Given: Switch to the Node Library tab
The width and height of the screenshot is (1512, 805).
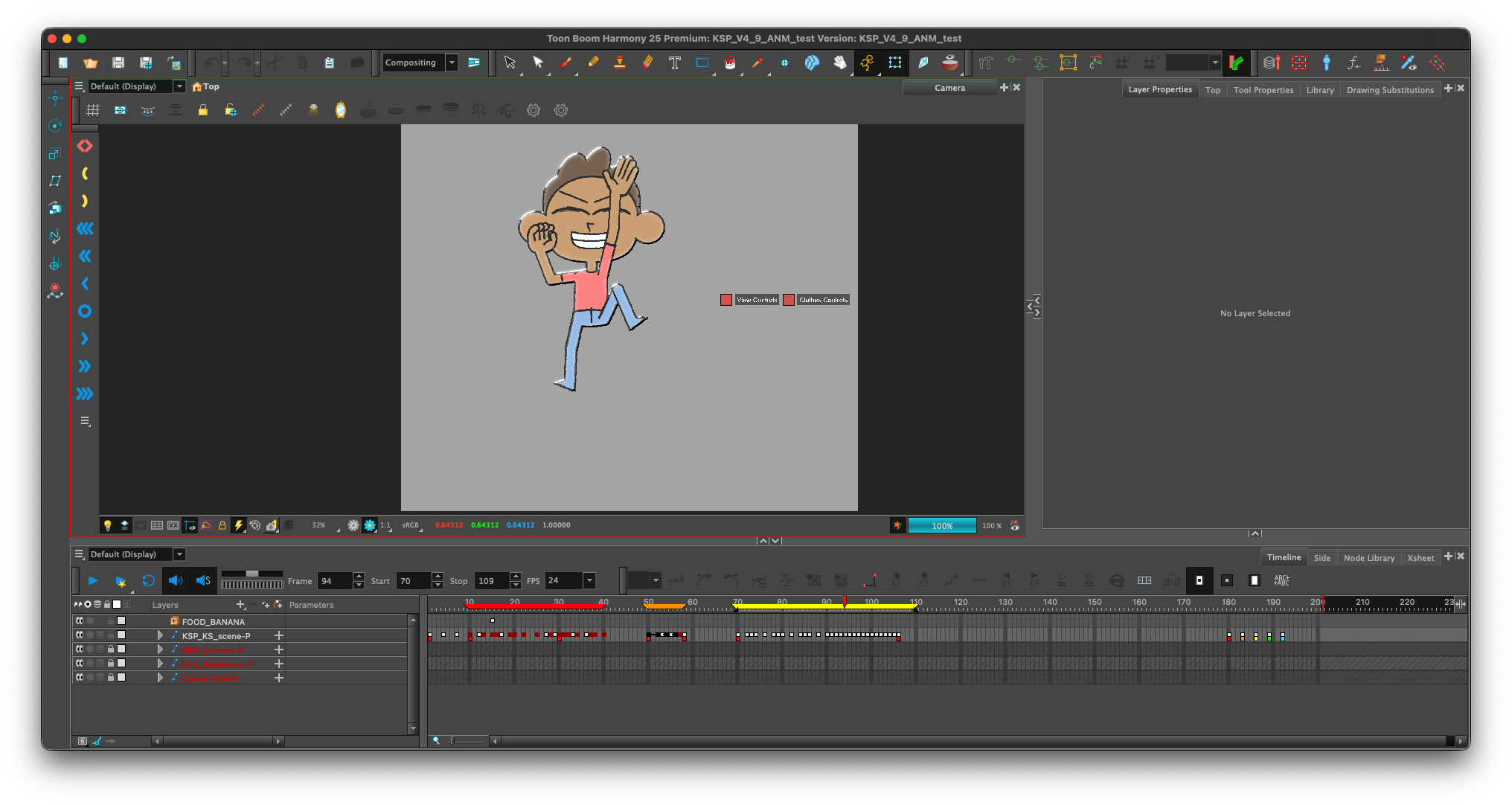Looking at the screenshot, I should [x=1369, y=558].
